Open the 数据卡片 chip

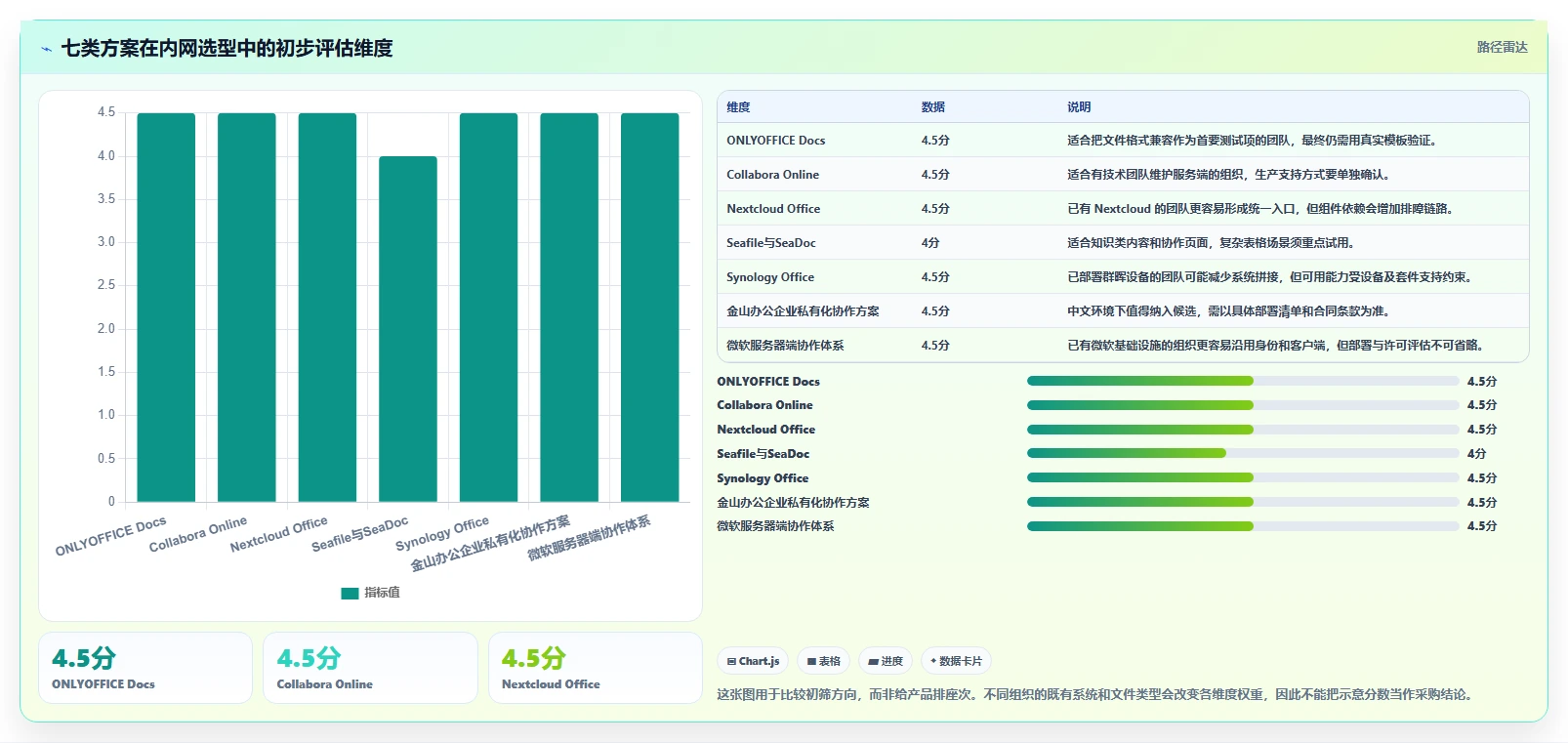click(956, 661)
